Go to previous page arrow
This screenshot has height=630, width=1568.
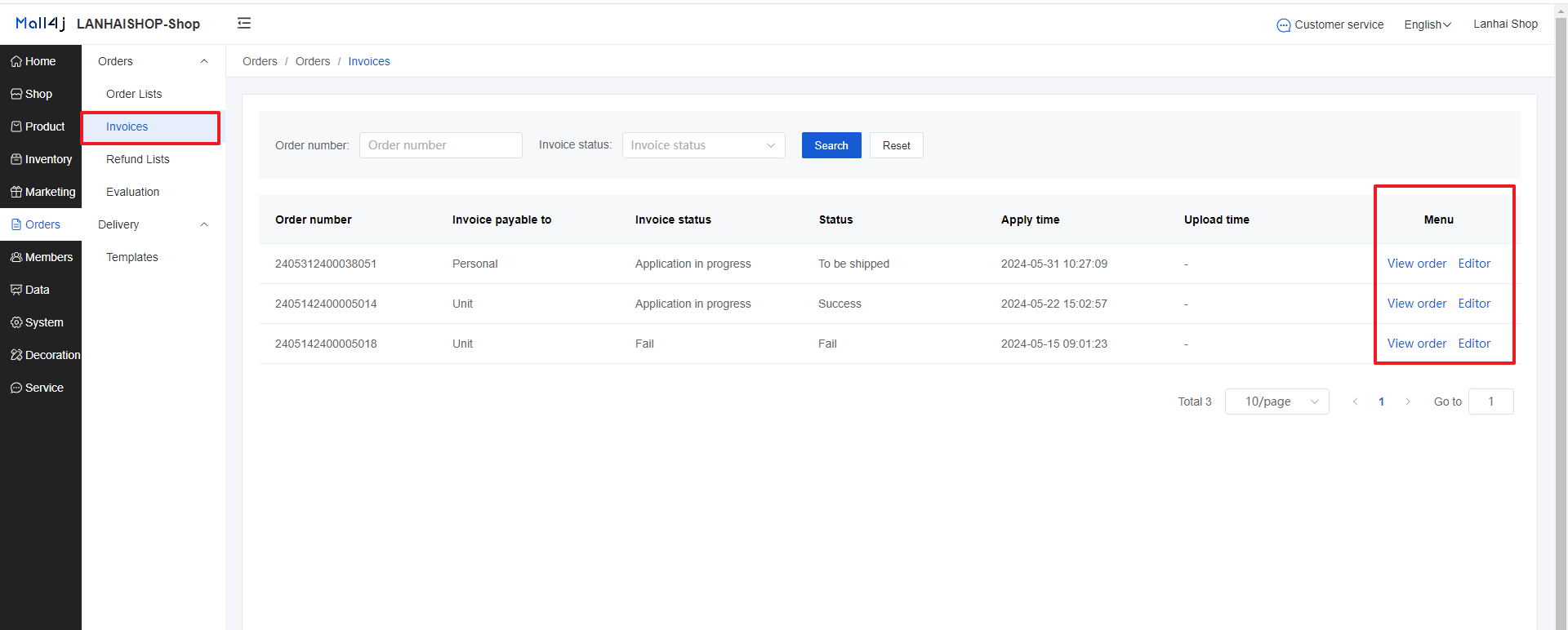[1356, 402]
